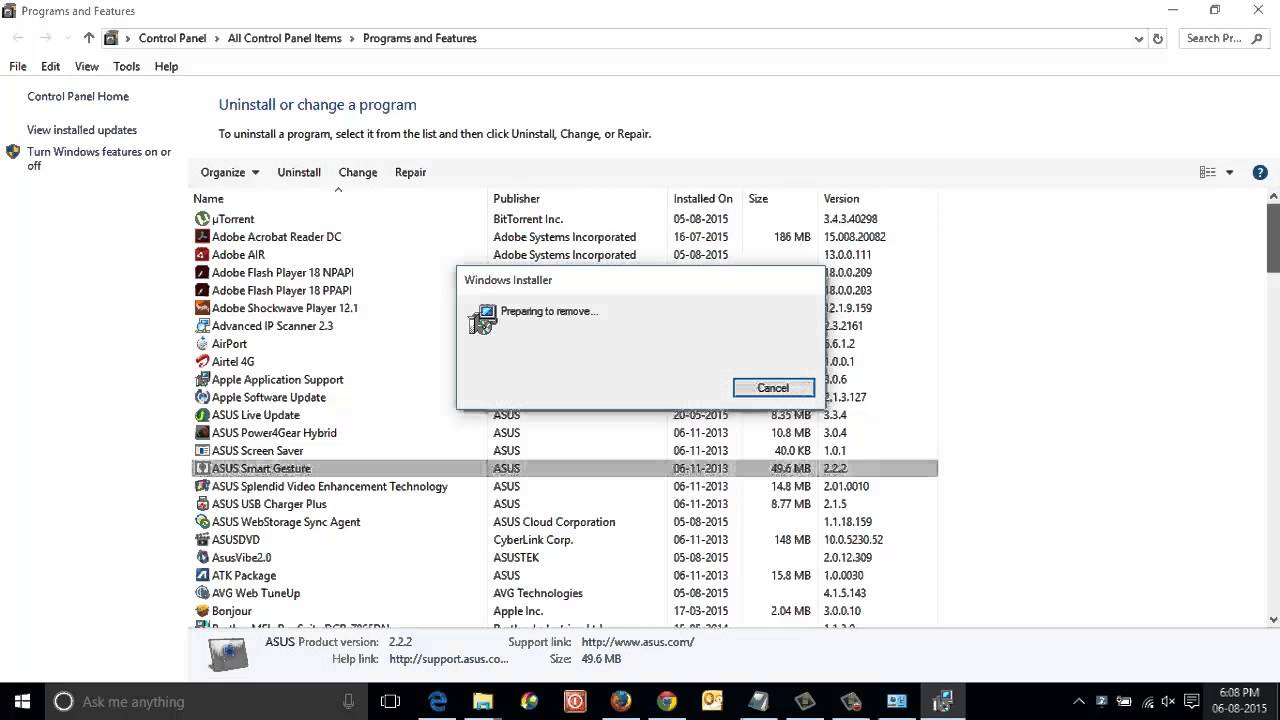1280x720 pixels.
Task: Select the ASUS Splendid Video Enhancement Technology row
Action: 564,486
